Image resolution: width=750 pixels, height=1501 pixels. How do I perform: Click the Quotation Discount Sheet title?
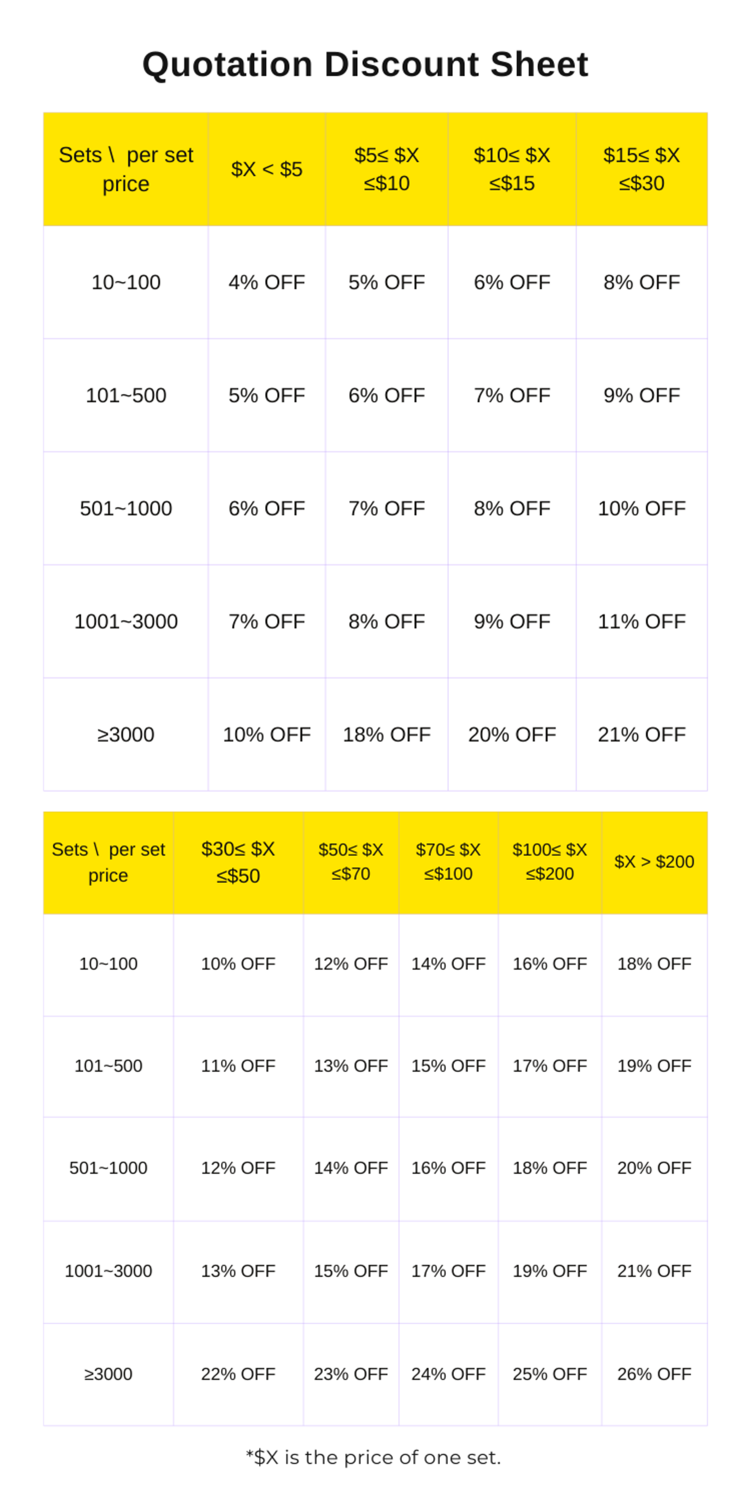(365, 64)
